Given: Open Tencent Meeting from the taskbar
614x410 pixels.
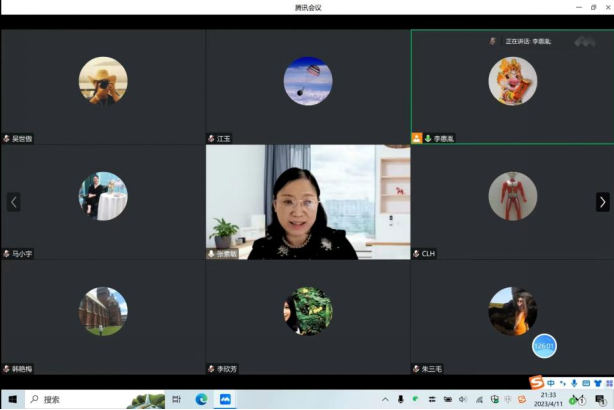Looking at the screenshot, I should (x=226, y=399).
